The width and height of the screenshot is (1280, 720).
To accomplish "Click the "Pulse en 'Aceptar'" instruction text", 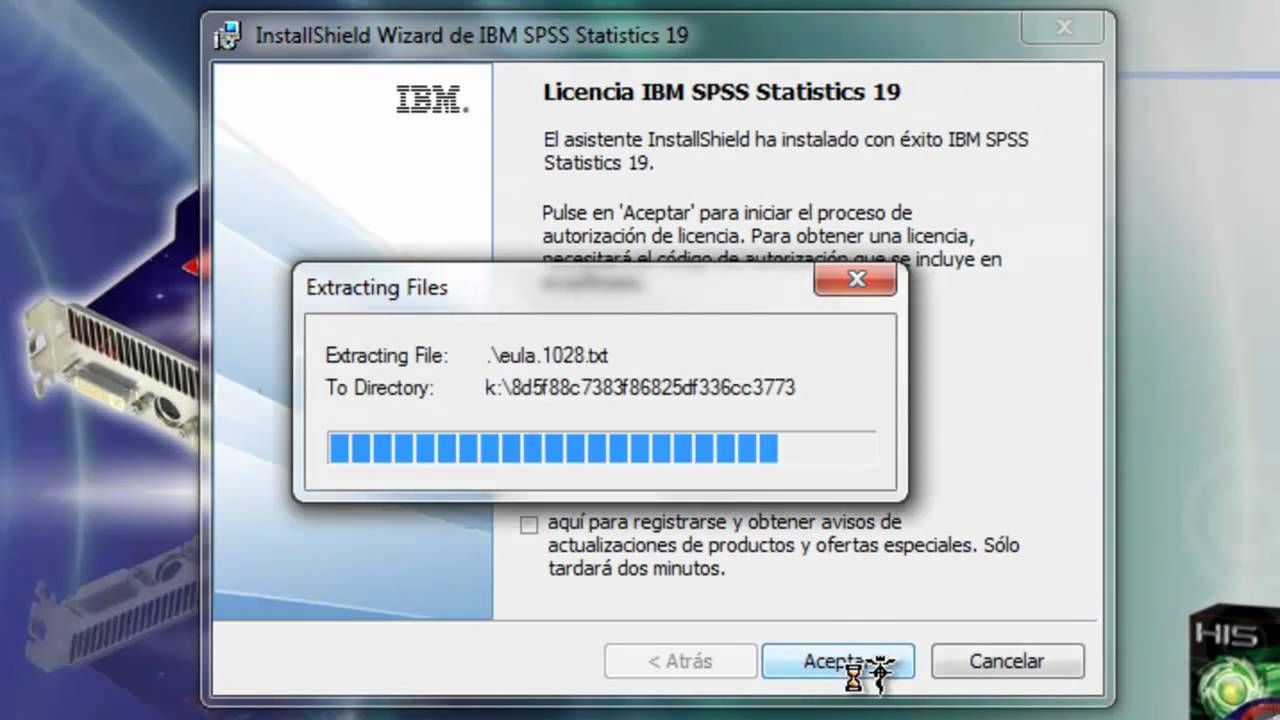I will (772, 237).
